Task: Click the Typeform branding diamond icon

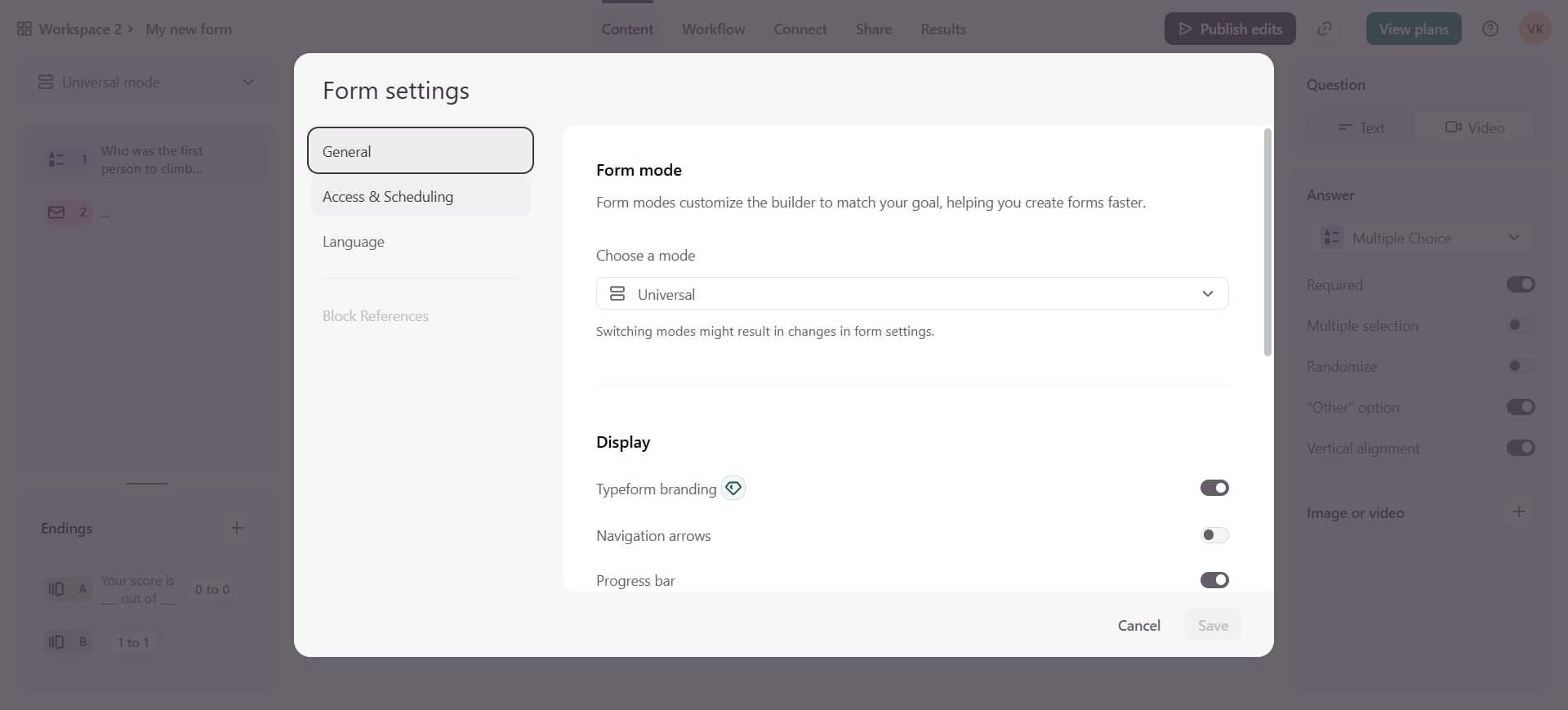Action: point(733,488)
